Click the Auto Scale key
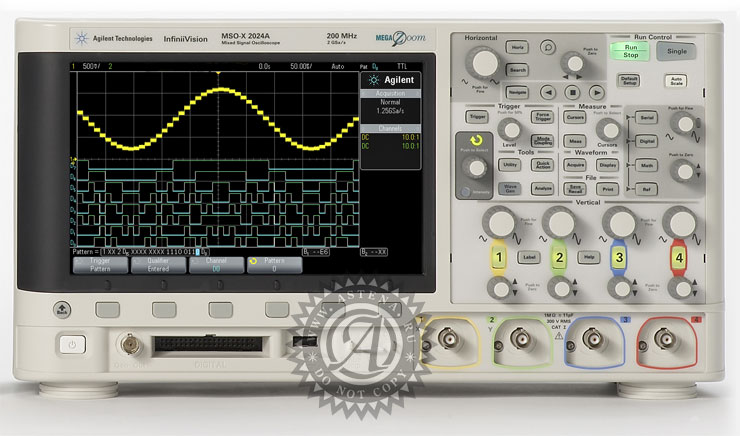 (x=676, y=80)
